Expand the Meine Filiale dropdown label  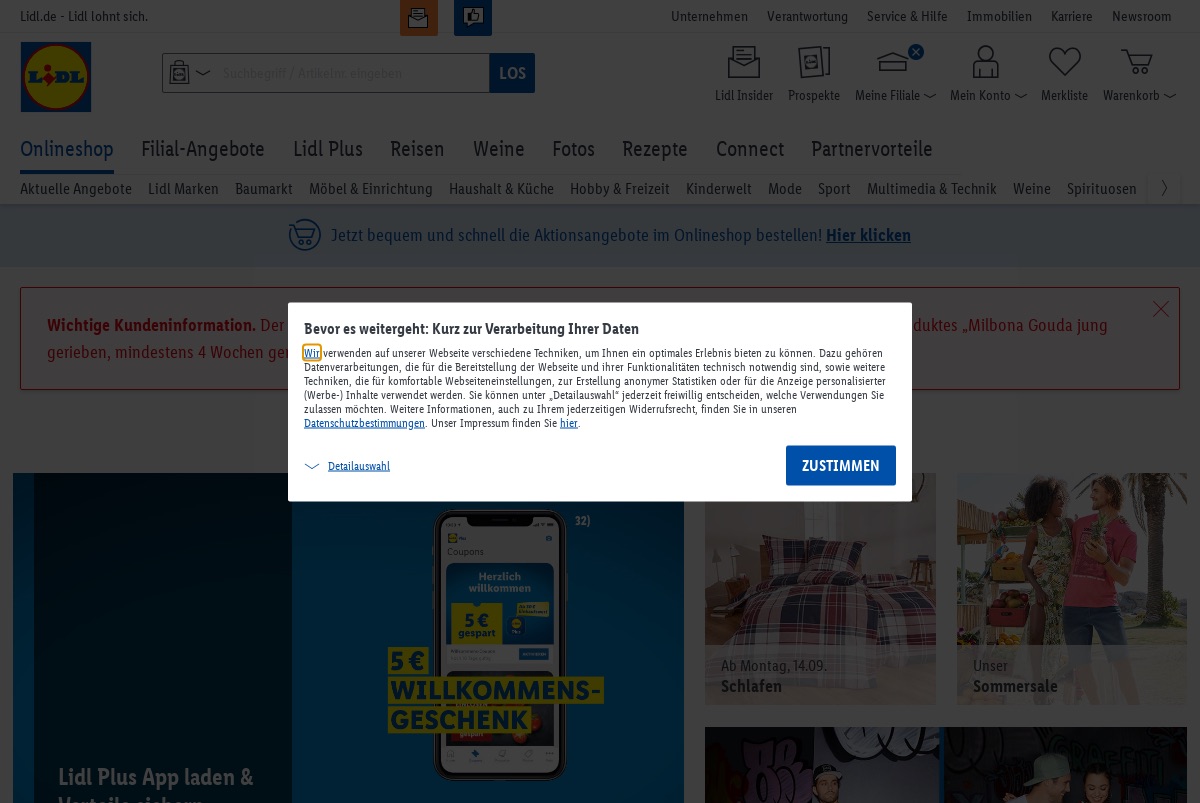[x=895, y=96]
